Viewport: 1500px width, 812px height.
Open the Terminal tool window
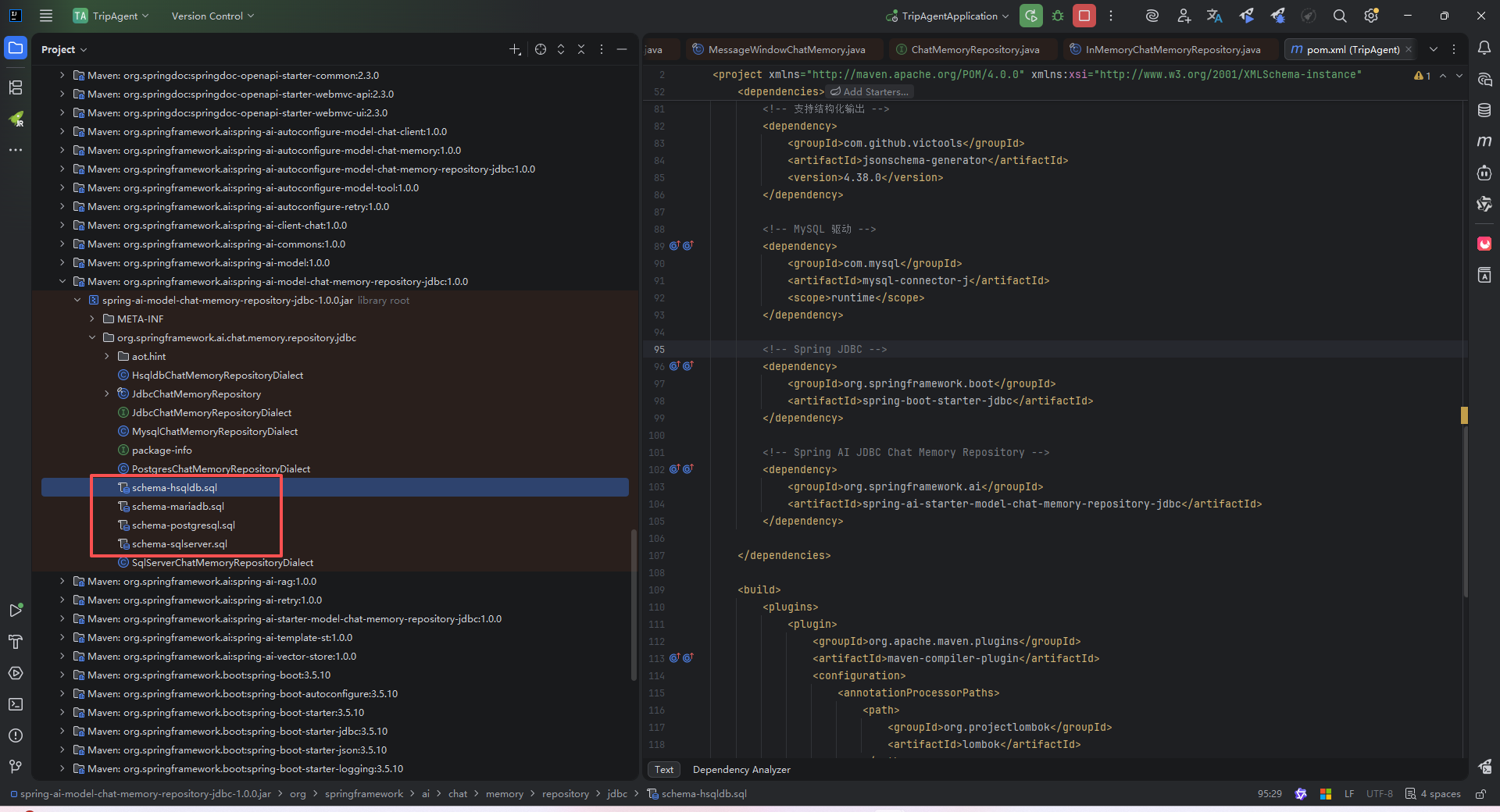(16, 704)
